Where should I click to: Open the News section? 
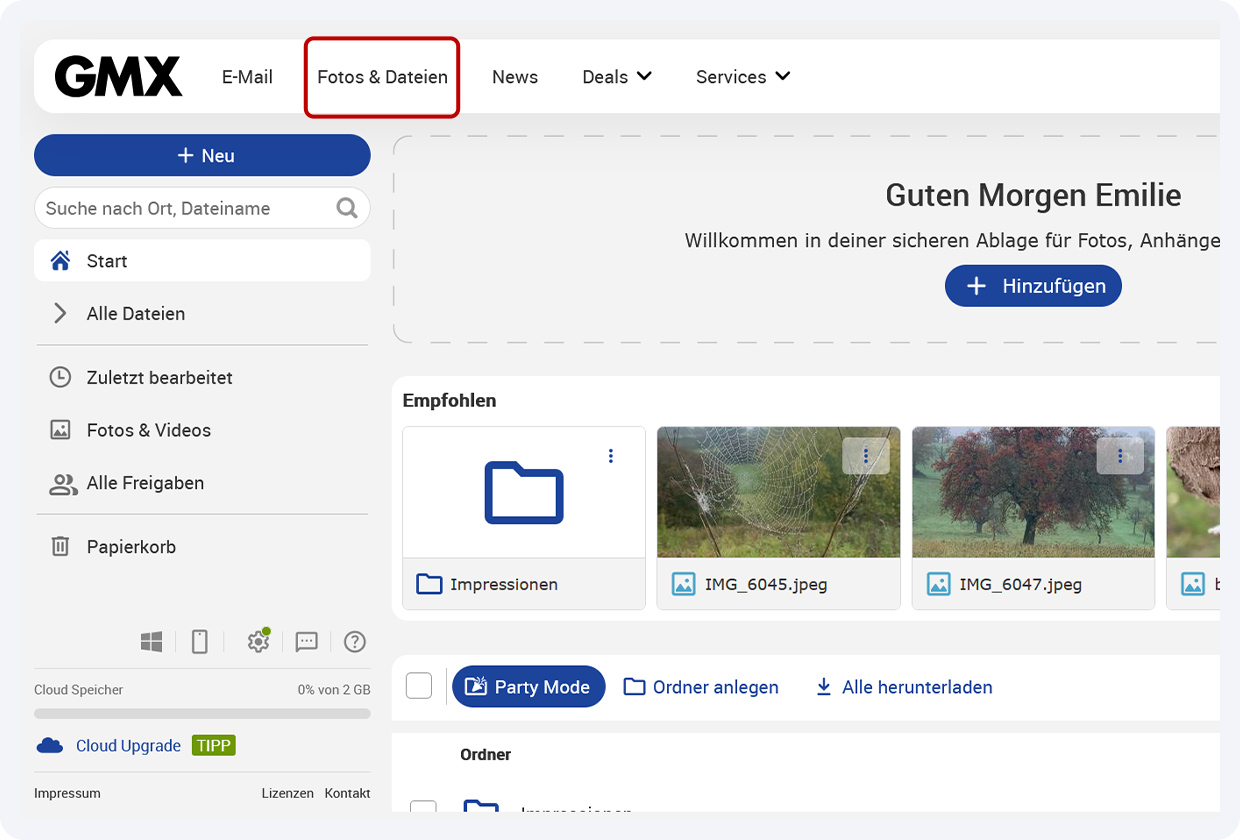click(515, 76)
